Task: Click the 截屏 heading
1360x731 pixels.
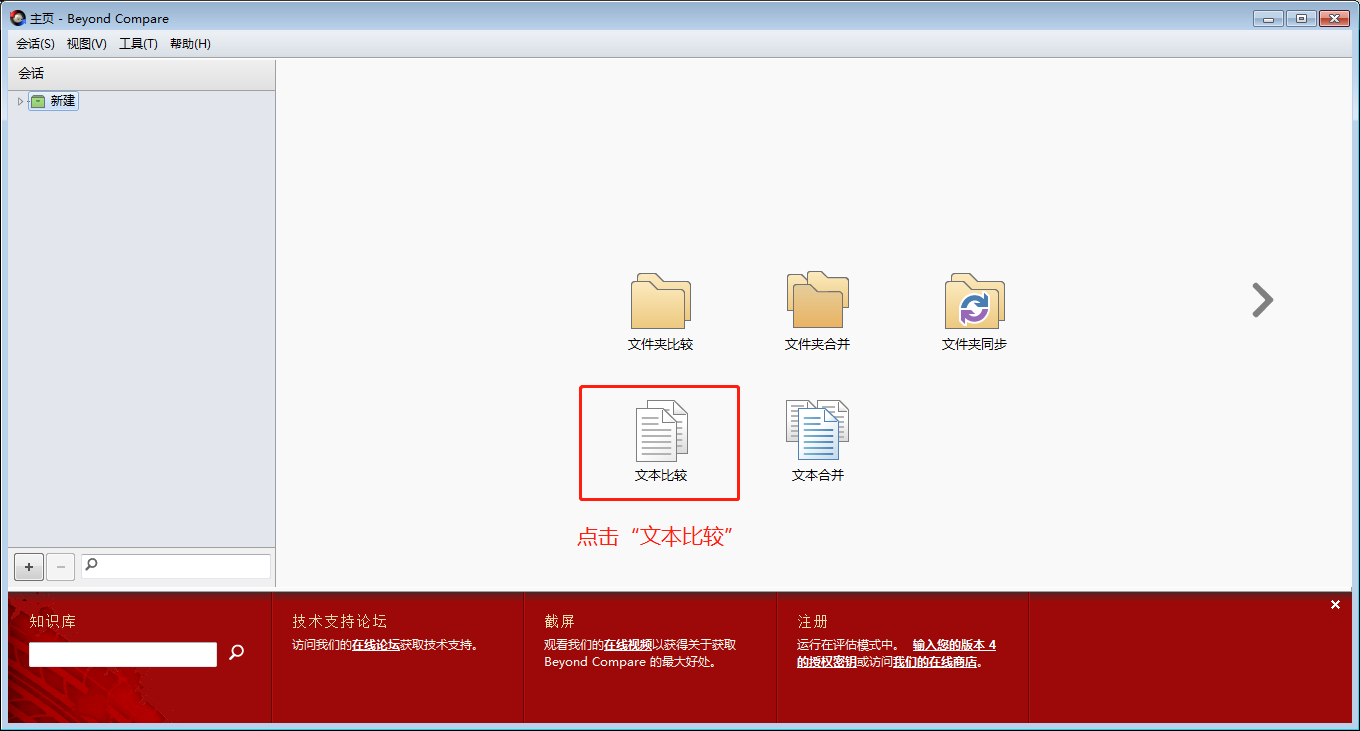Action: pyautogui.click(x=559, y=621)
